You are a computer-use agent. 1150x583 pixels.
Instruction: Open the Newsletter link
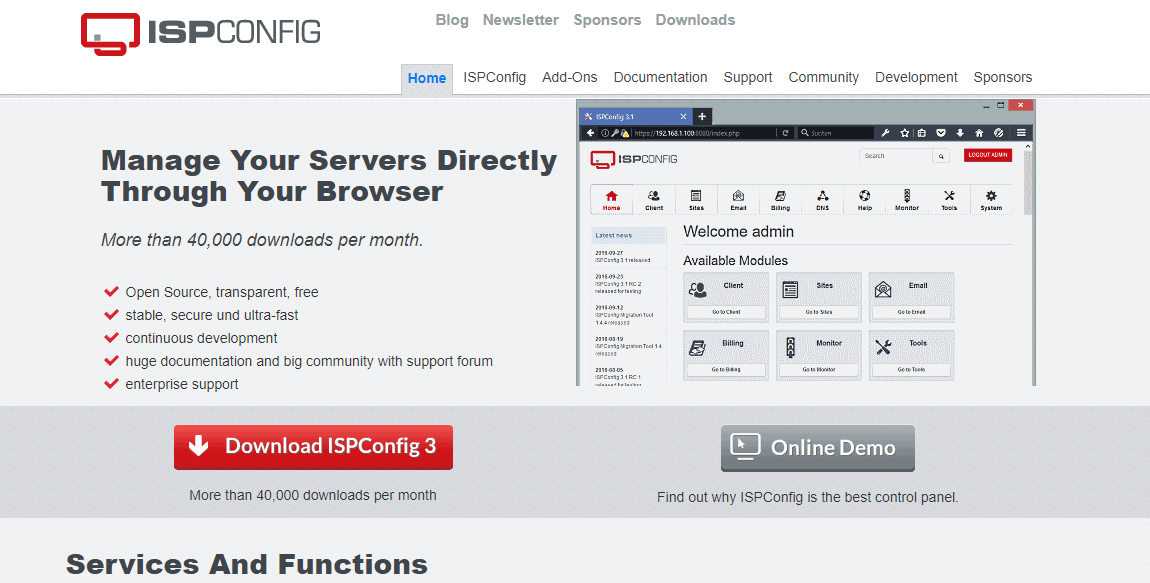click(521, 20)
